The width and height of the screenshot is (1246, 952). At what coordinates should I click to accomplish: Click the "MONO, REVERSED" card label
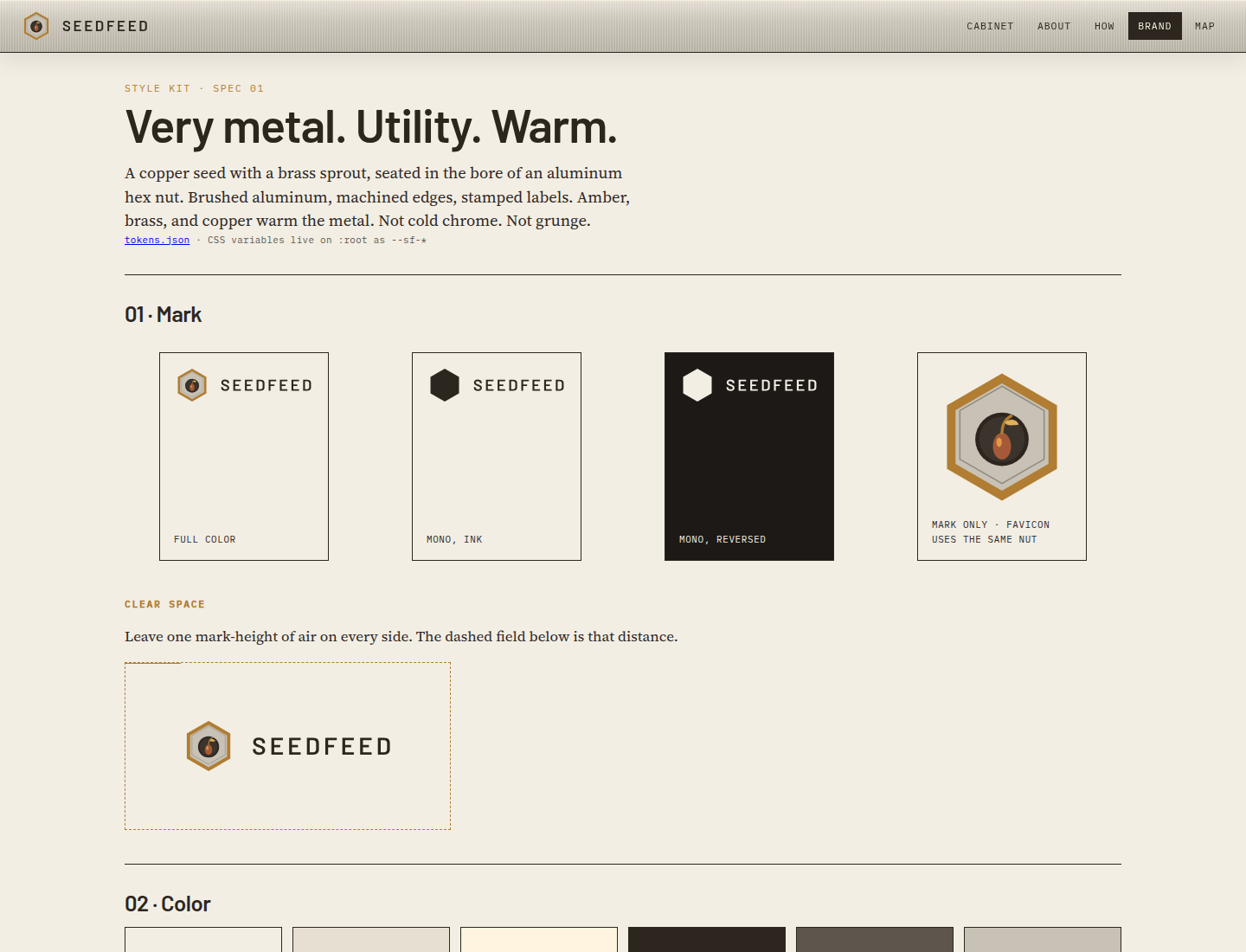click(723, 539)
